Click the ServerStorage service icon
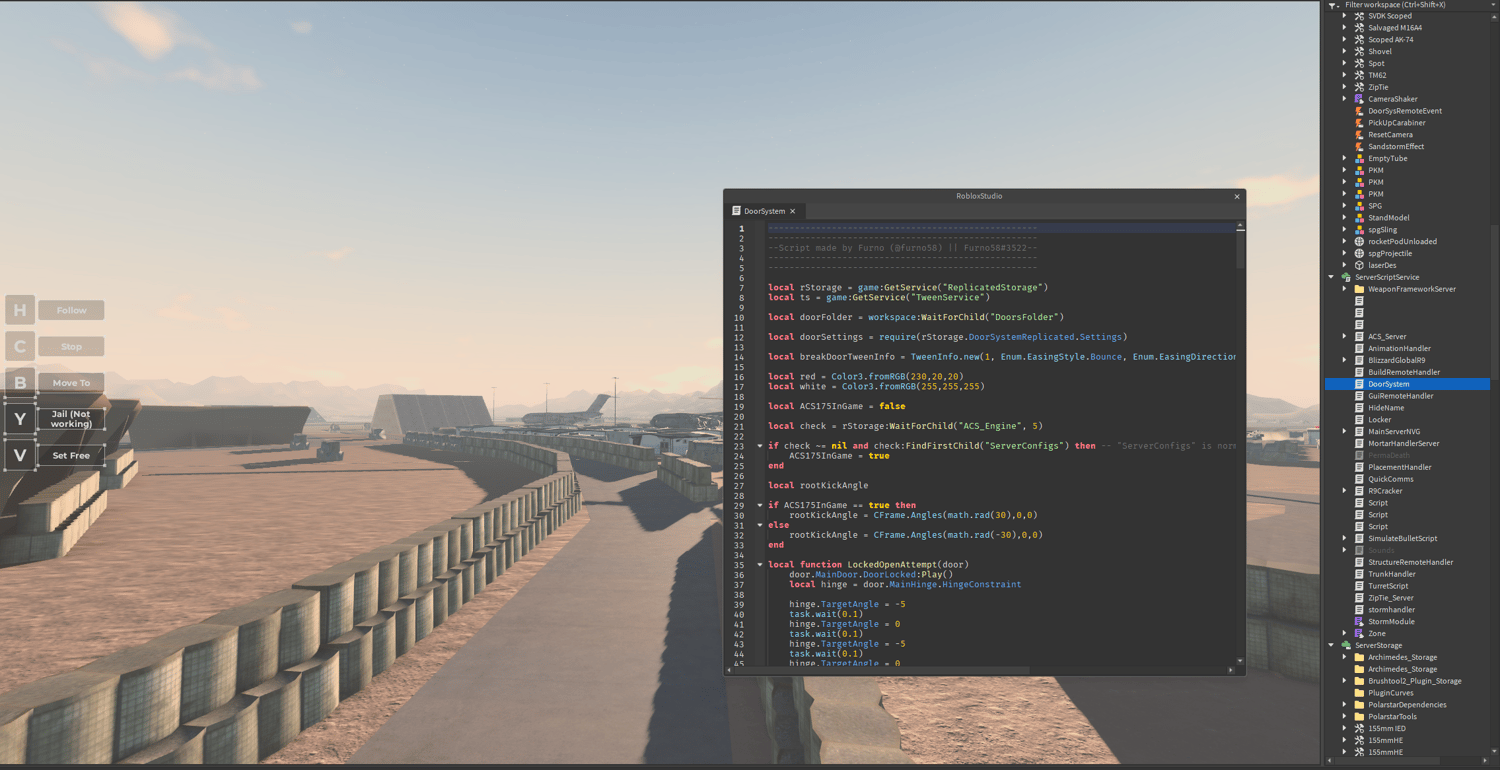The height and width of the screenshot is (770, 1500). [1346, 645]
